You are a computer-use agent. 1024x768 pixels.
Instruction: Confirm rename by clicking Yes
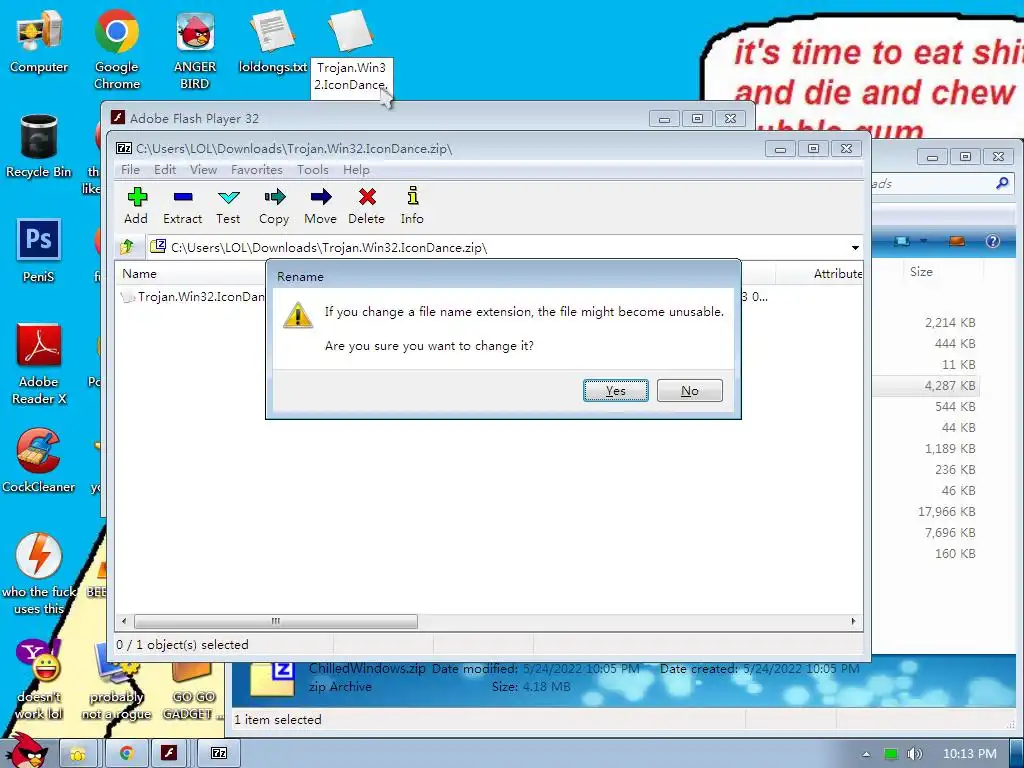coord(615,391)
